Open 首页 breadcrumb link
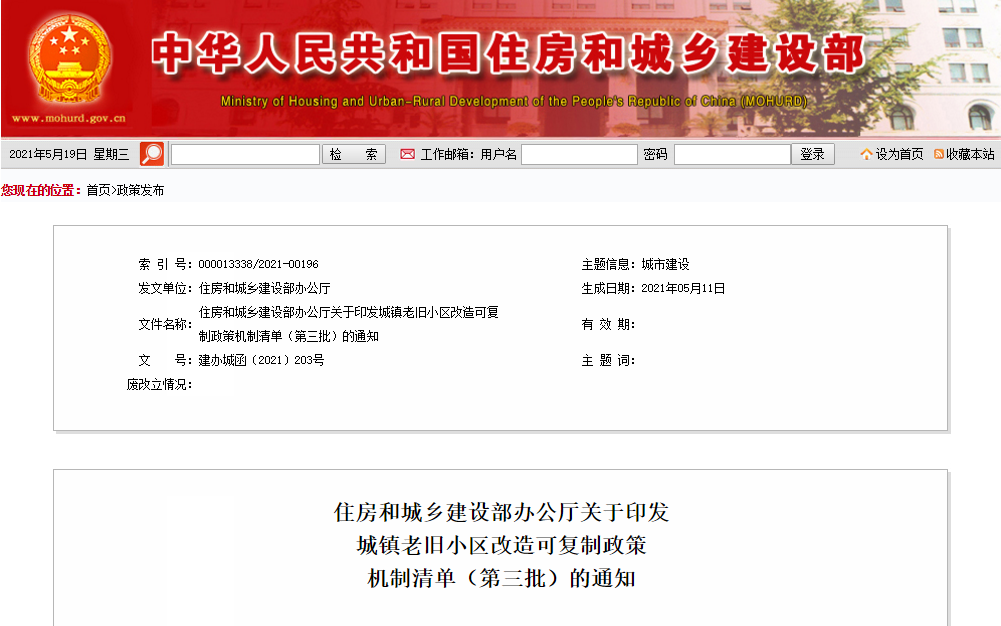The width and height of the screenshot is (1001, 626). pyautogui.click(x=98, y=190)
